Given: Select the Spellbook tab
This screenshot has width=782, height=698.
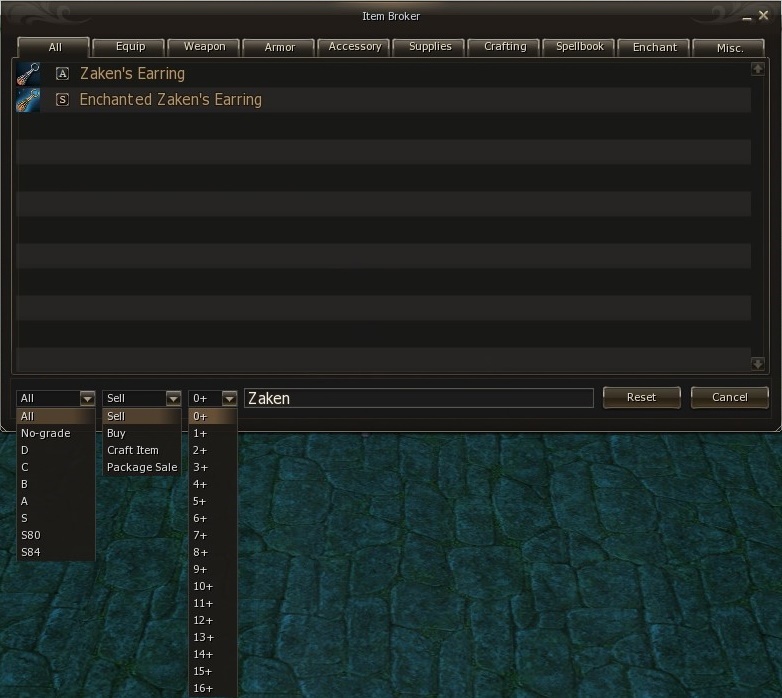Looking at the screenshot, I should pos(579,47).
